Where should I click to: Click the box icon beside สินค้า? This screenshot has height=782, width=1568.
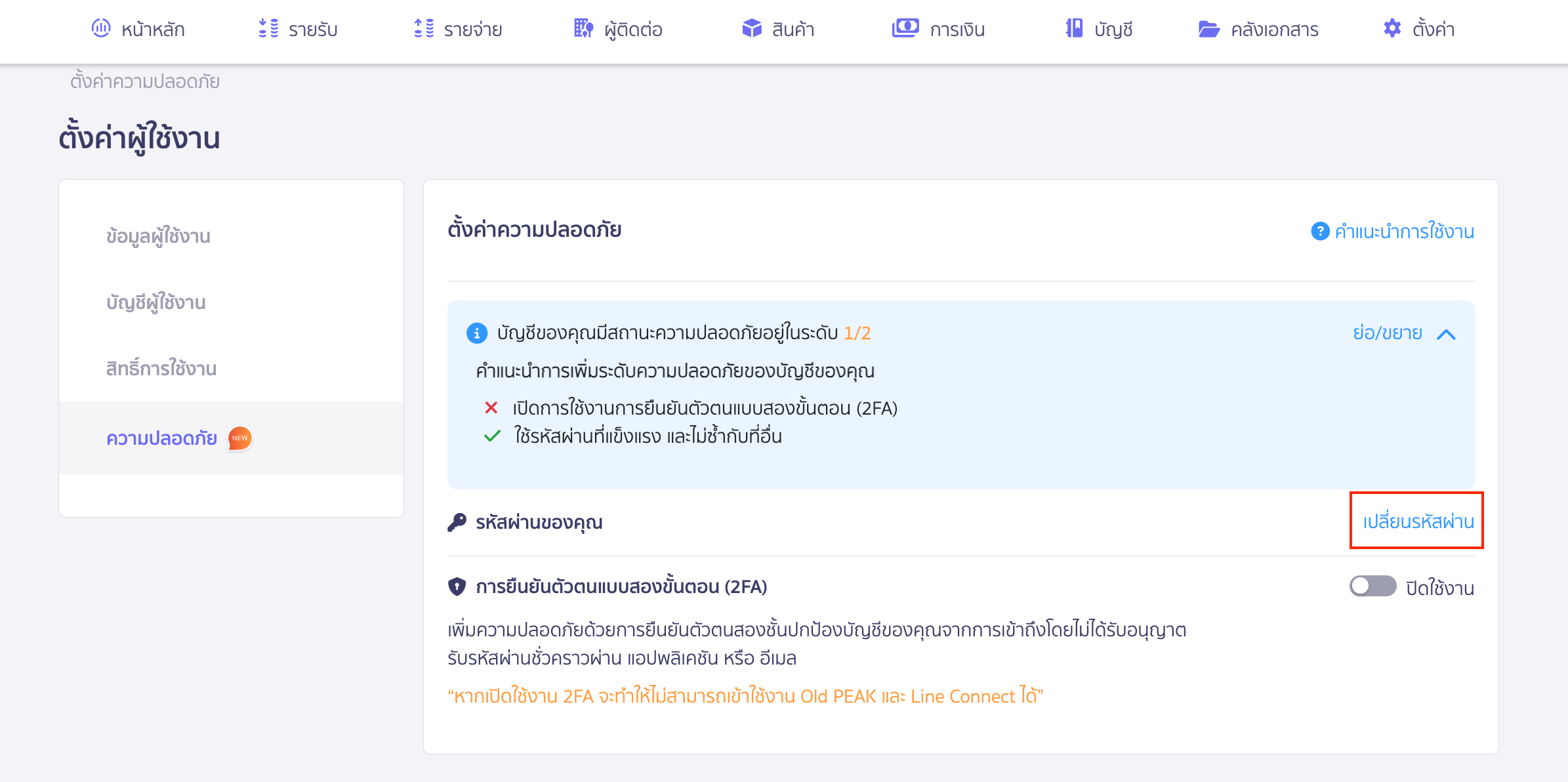(x=752, y=28)
